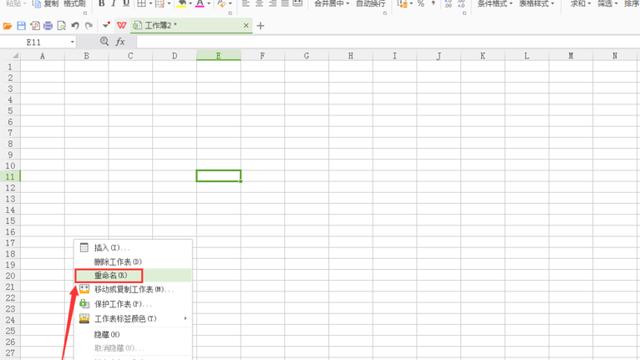Click the open folder icon
This screenshot has width=640, height=360.
point(7,26)
